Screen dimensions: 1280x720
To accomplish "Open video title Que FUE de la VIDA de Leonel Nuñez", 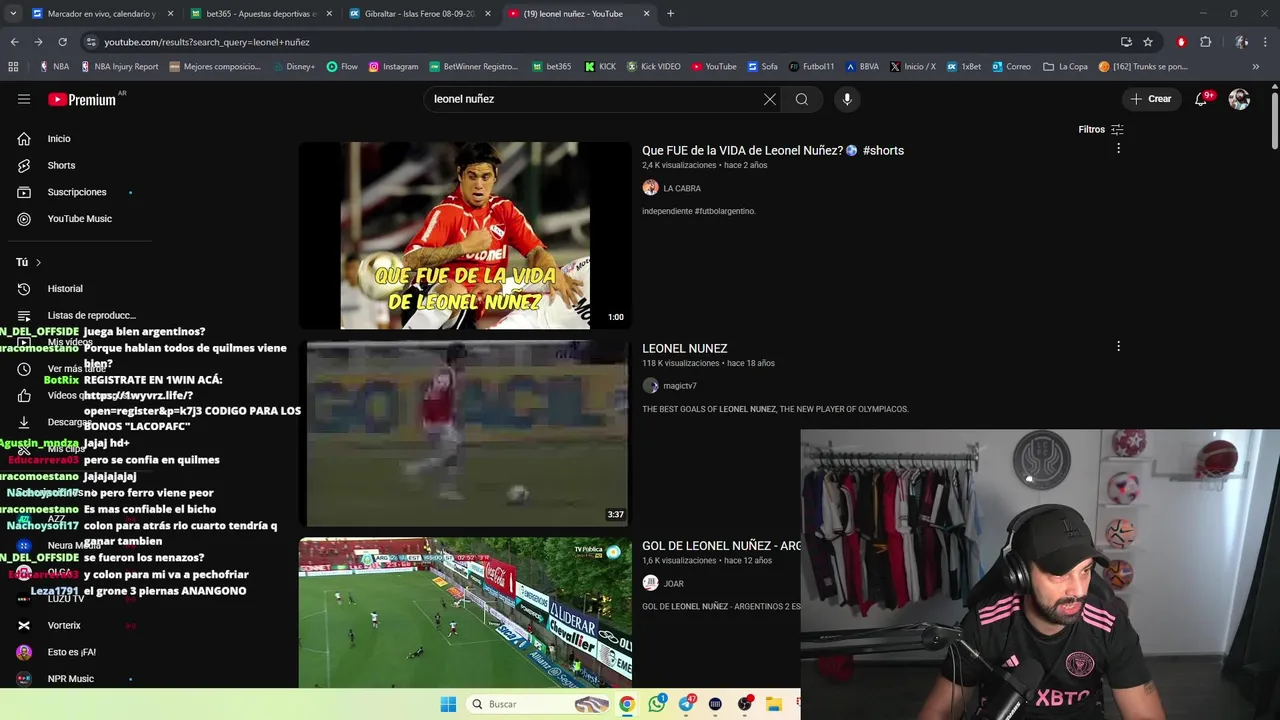I will [773, 150].
